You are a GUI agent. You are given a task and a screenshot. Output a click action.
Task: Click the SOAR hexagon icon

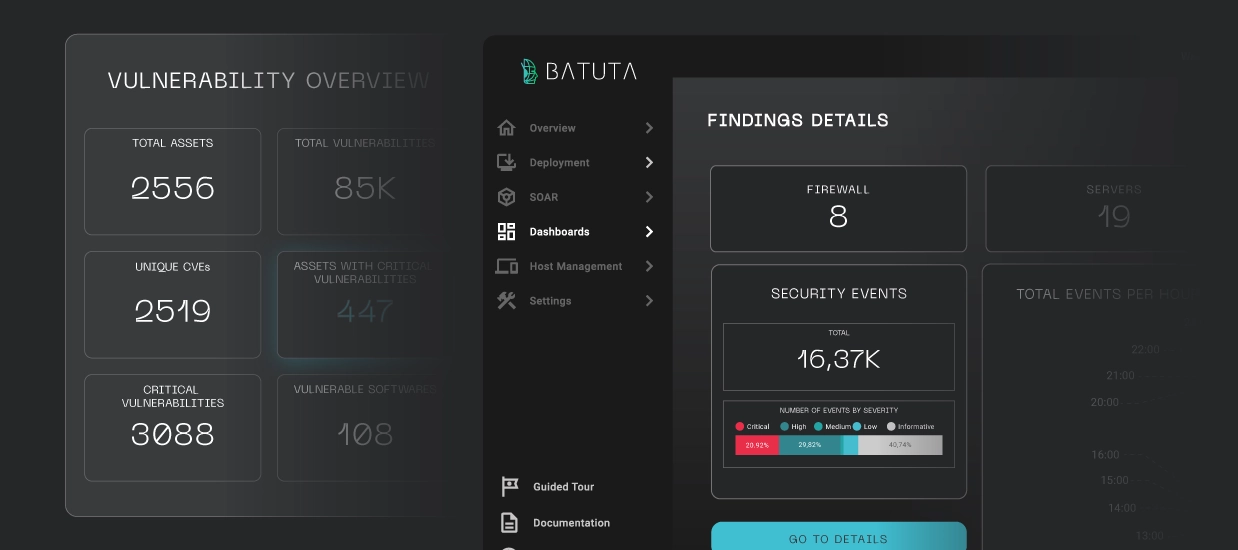[506, 197]
